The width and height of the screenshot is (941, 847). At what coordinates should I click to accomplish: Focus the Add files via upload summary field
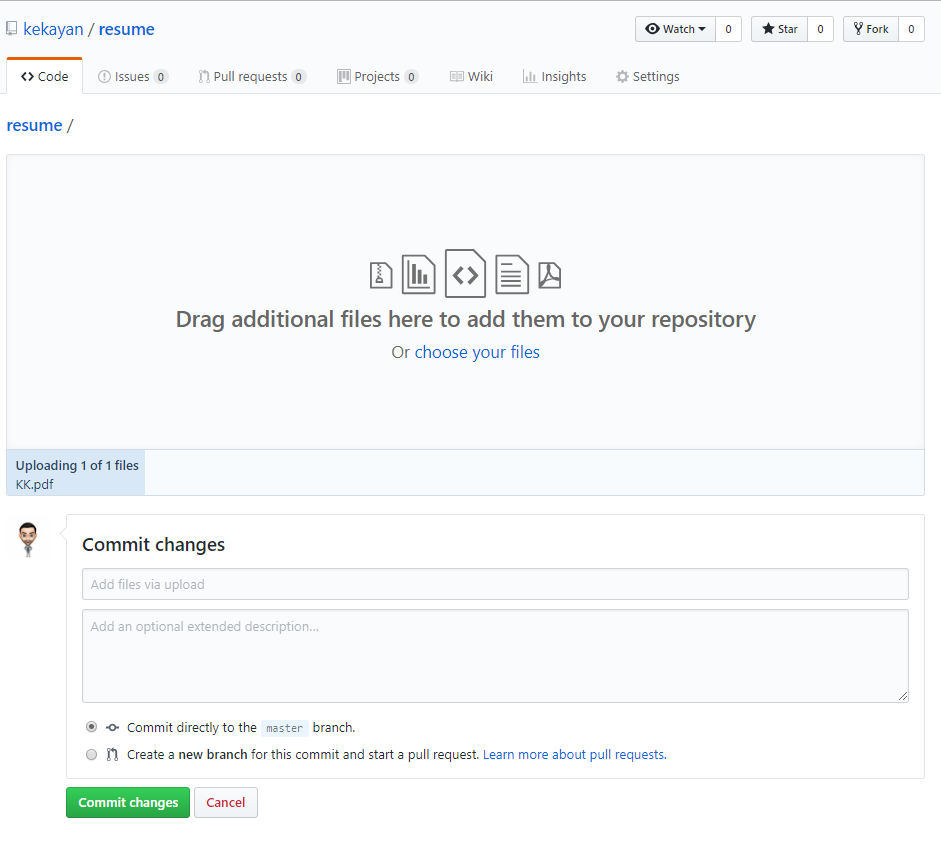(495, 584)
